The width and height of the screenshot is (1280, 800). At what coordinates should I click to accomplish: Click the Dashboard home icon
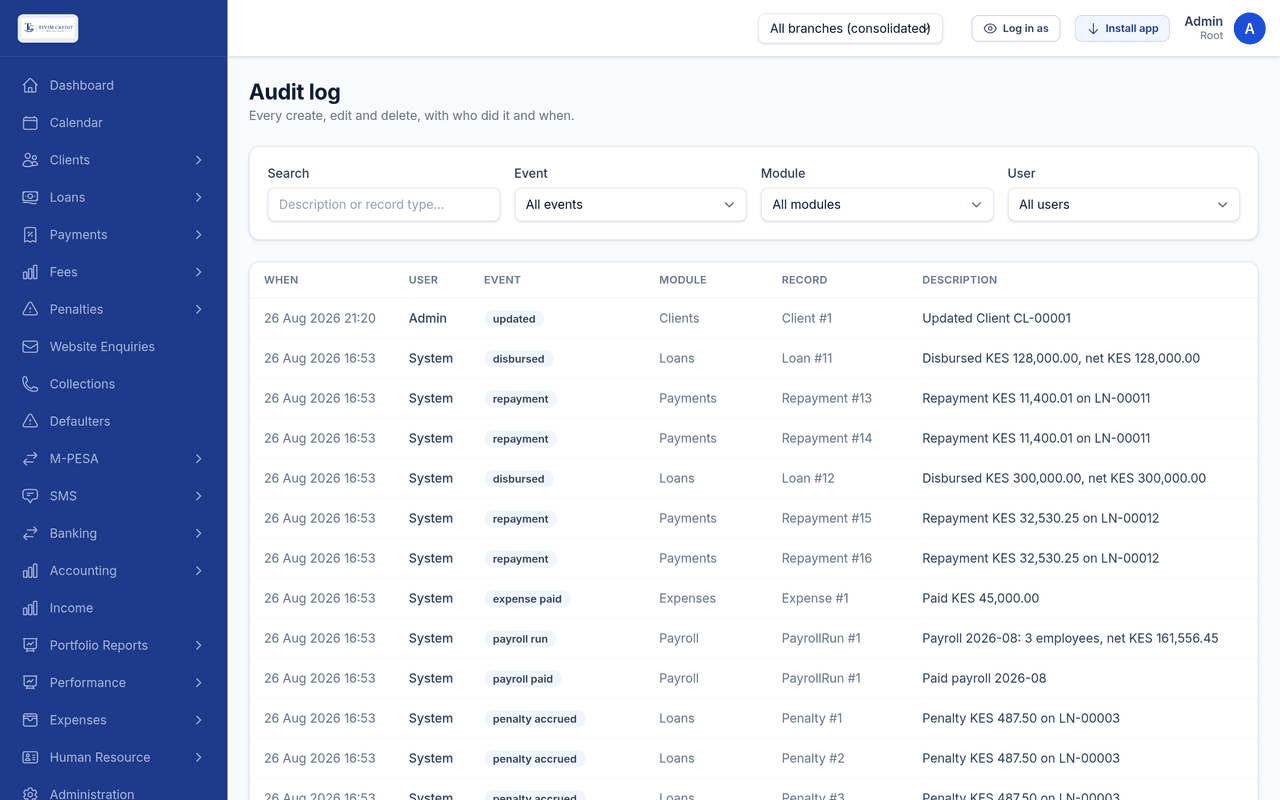pyautogui.click(x=30, y=85)
